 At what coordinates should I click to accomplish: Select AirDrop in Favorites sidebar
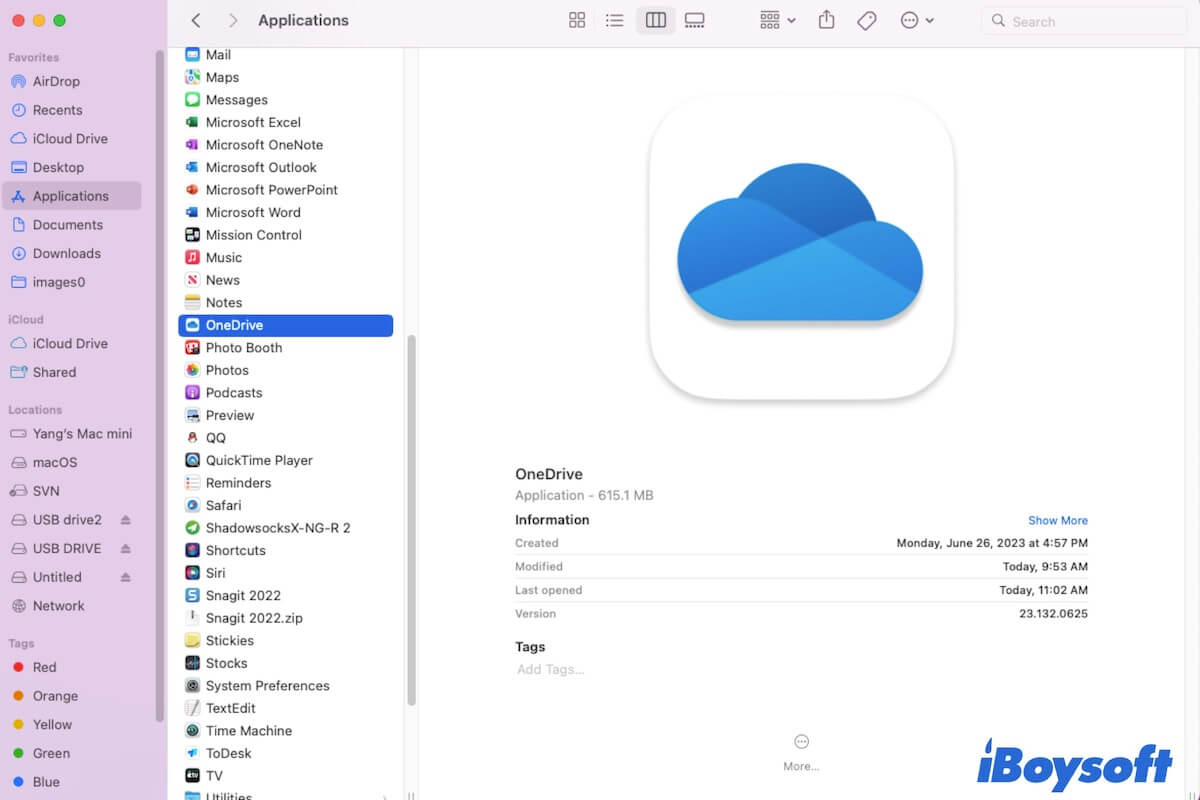pos(56,81)
